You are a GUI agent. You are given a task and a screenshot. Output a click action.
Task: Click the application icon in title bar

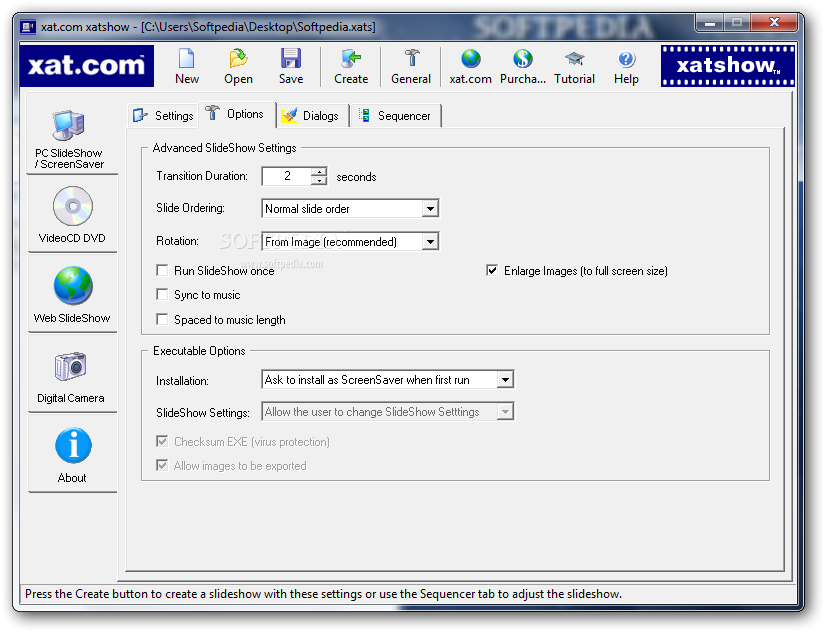pyautogui.click(x=27, y=26)
